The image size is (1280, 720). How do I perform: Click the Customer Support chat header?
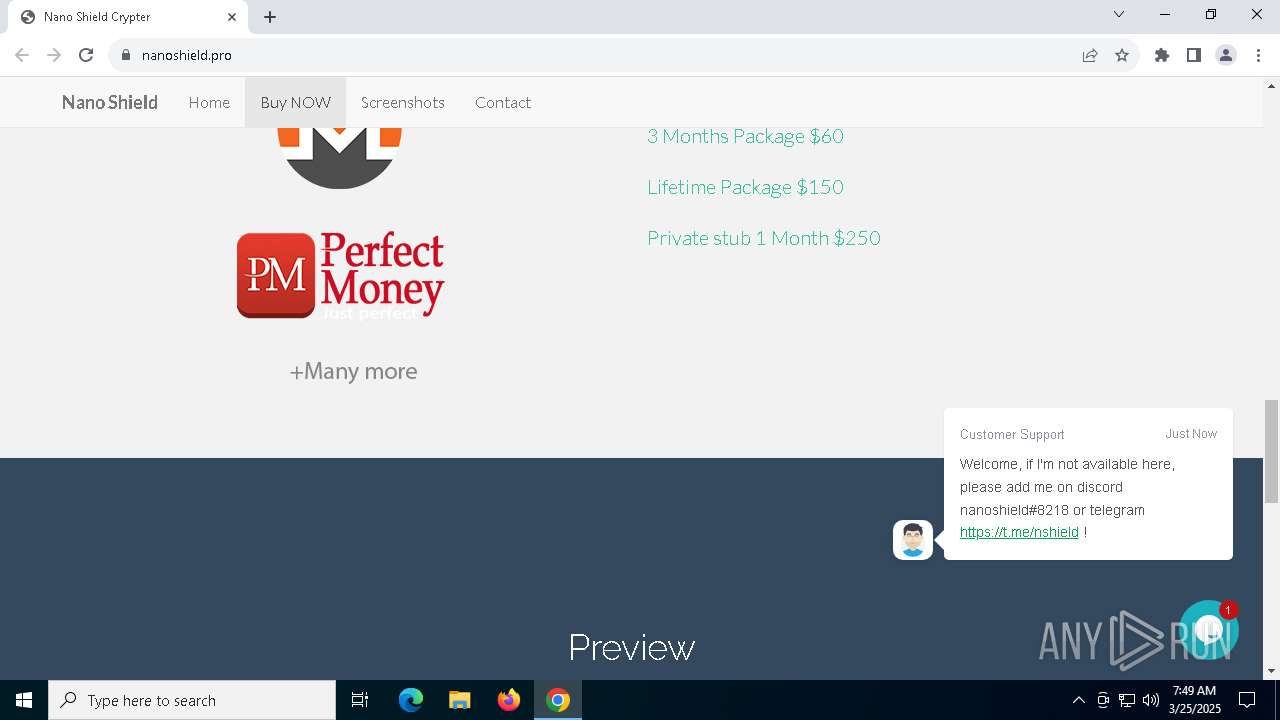pos(1012,434)
